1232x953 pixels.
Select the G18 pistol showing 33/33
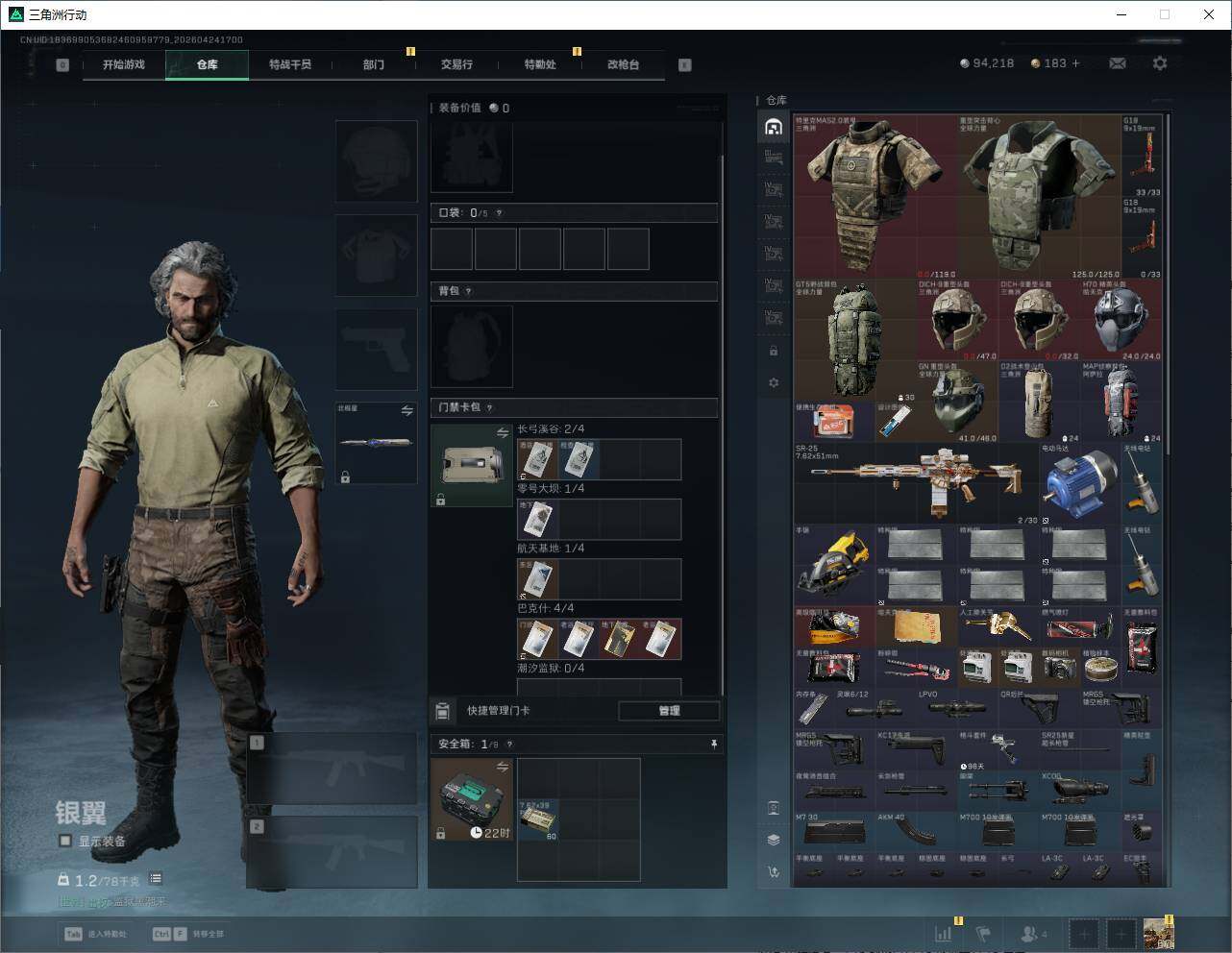pos(1142,157)
